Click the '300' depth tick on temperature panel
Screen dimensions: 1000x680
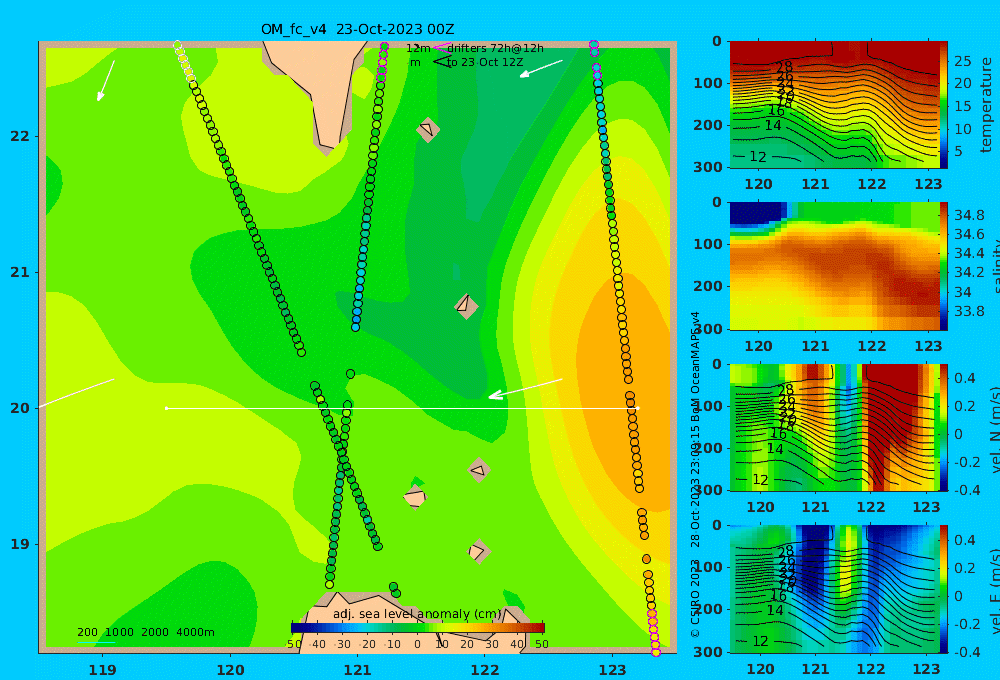pos(708,167)
